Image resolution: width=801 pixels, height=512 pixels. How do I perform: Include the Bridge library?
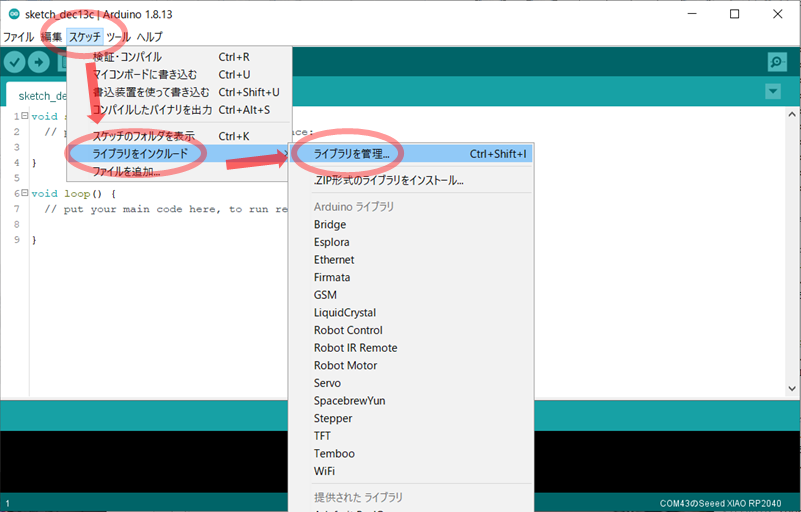[411, 224]
